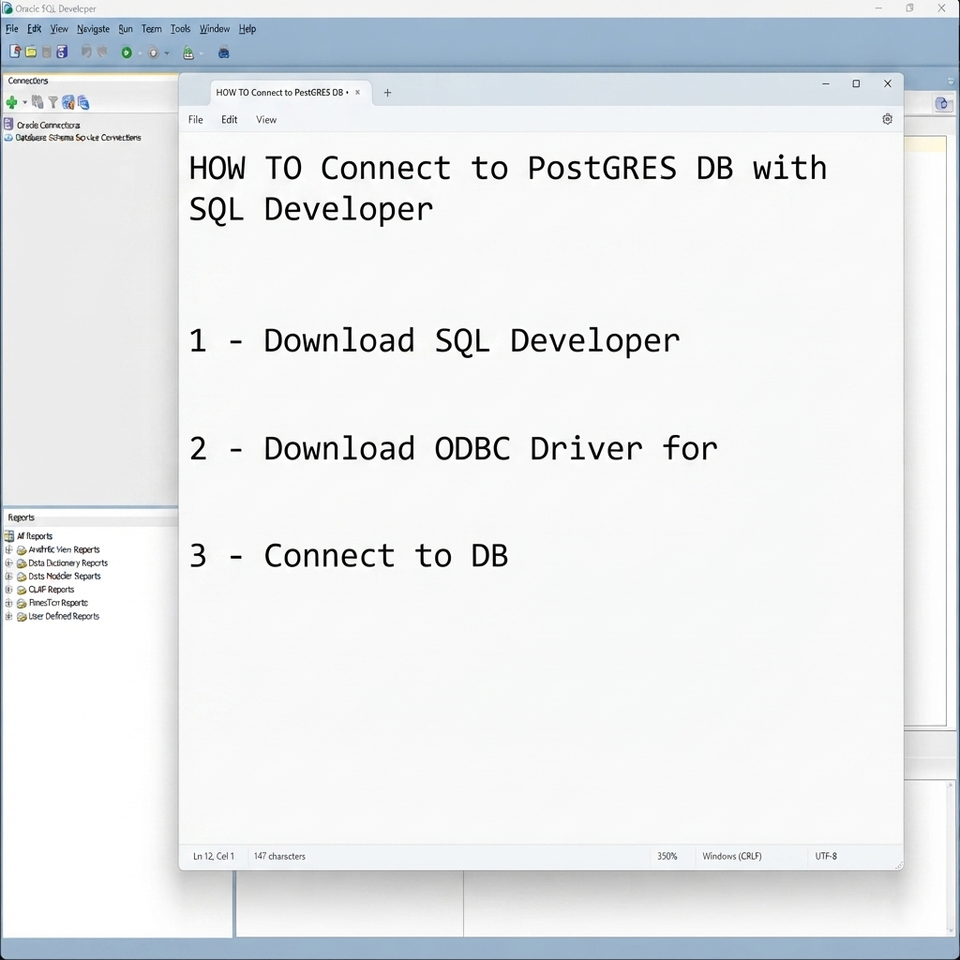Click the folder icon beside Data Dictionary Reports
This screenshot has height=960, width=960.
[21, 563]
